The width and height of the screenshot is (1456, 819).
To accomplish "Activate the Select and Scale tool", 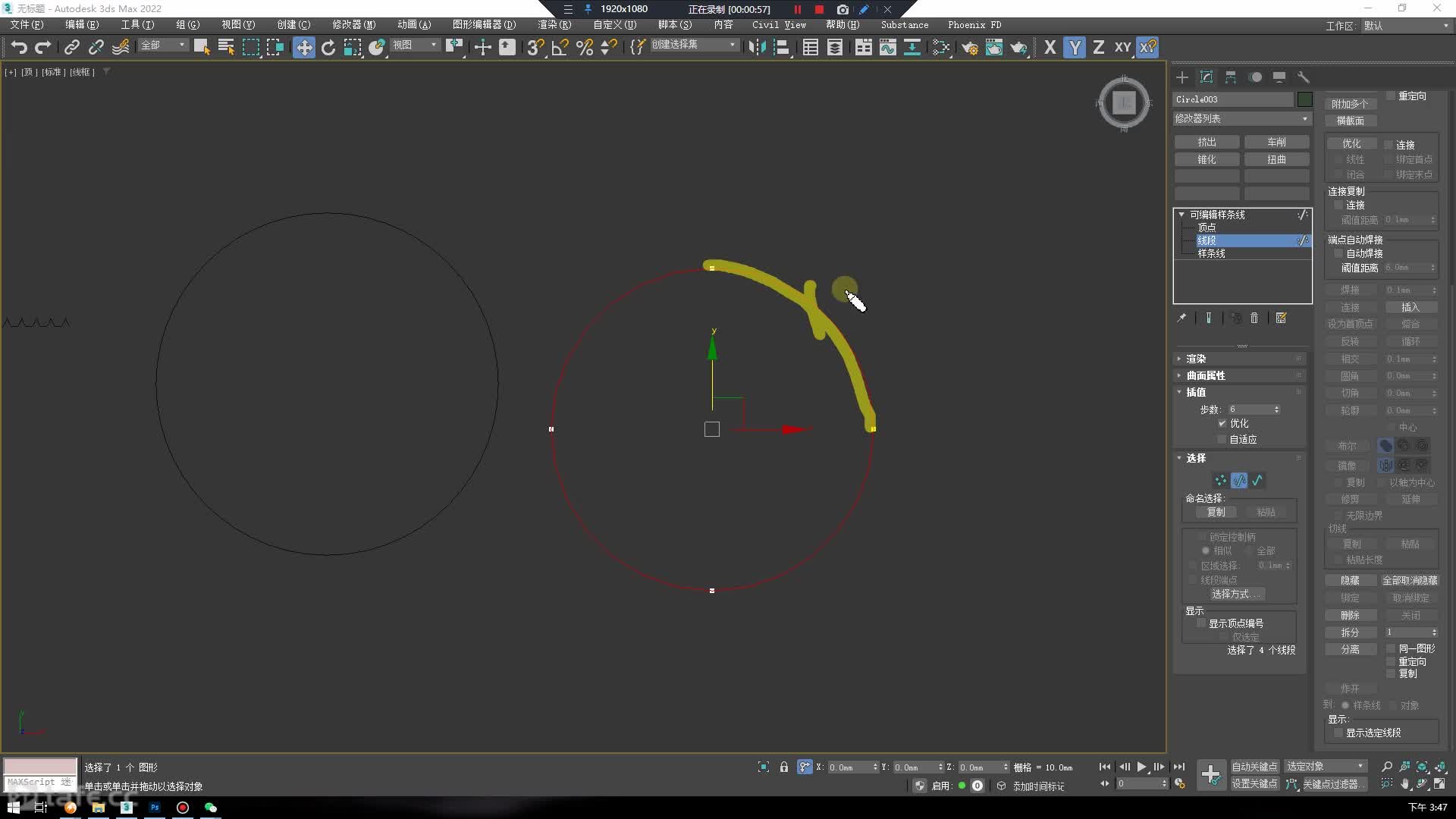I will (x=353, y=47).
